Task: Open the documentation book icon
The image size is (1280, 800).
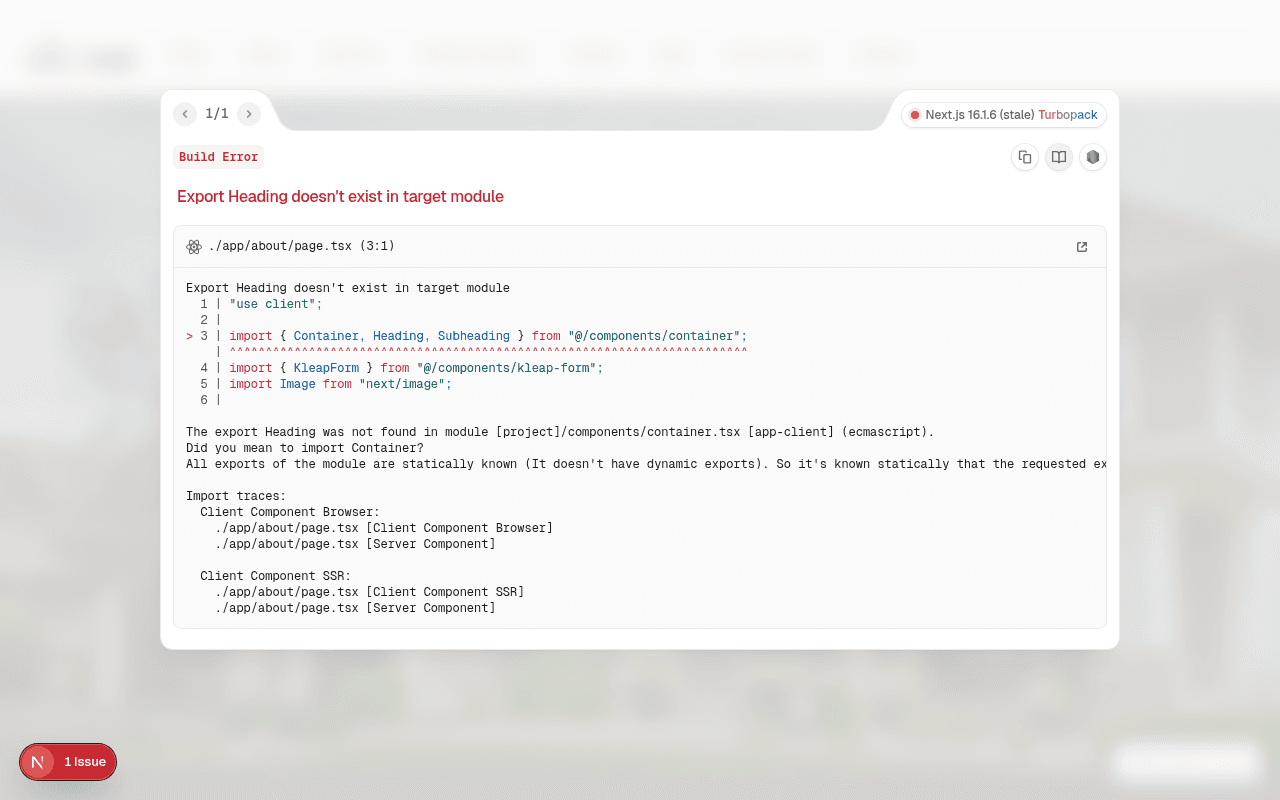Action: pyautogui.click(x=1059, y=157)
